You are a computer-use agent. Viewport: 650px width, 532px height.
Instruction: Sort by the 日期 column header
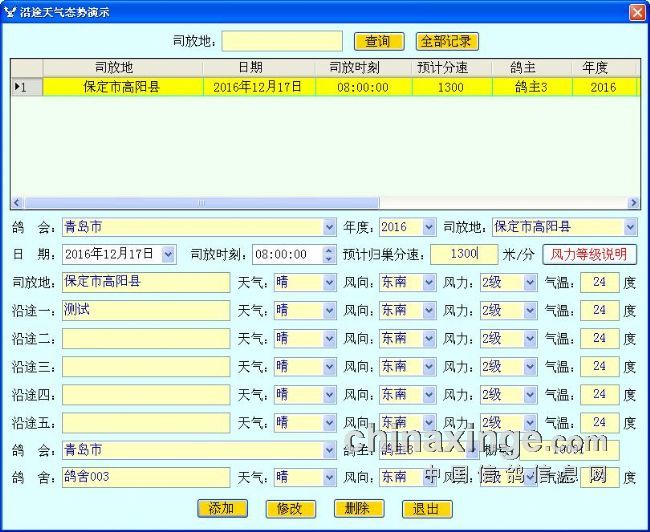pyautogui.click(x=259, y=68)
